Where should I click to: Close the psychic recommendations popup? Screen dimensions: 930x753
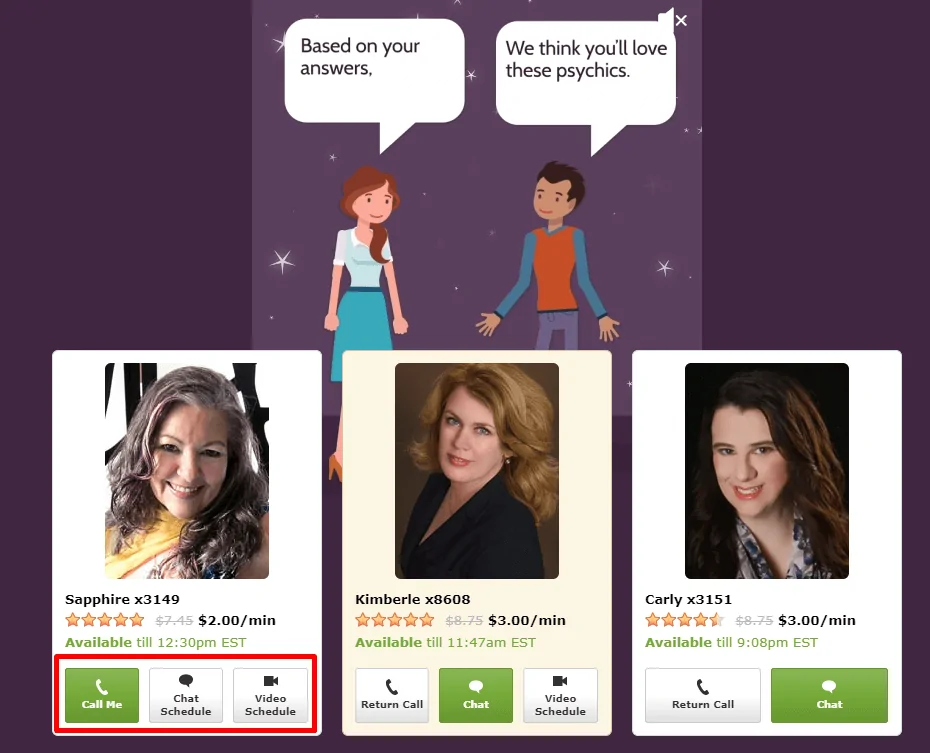point(681,21)
